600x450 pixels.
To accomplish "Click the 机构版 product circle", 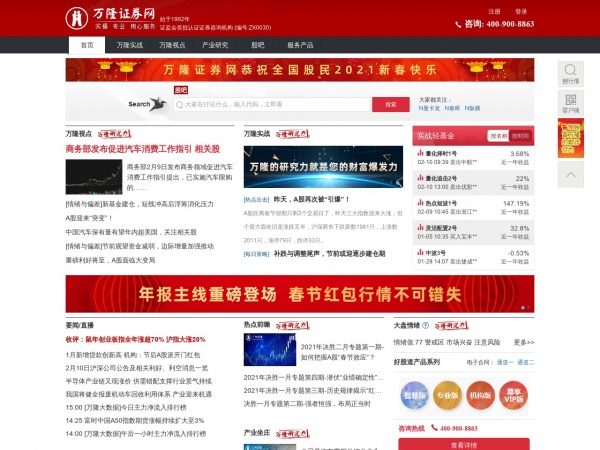I will (481, 395).
